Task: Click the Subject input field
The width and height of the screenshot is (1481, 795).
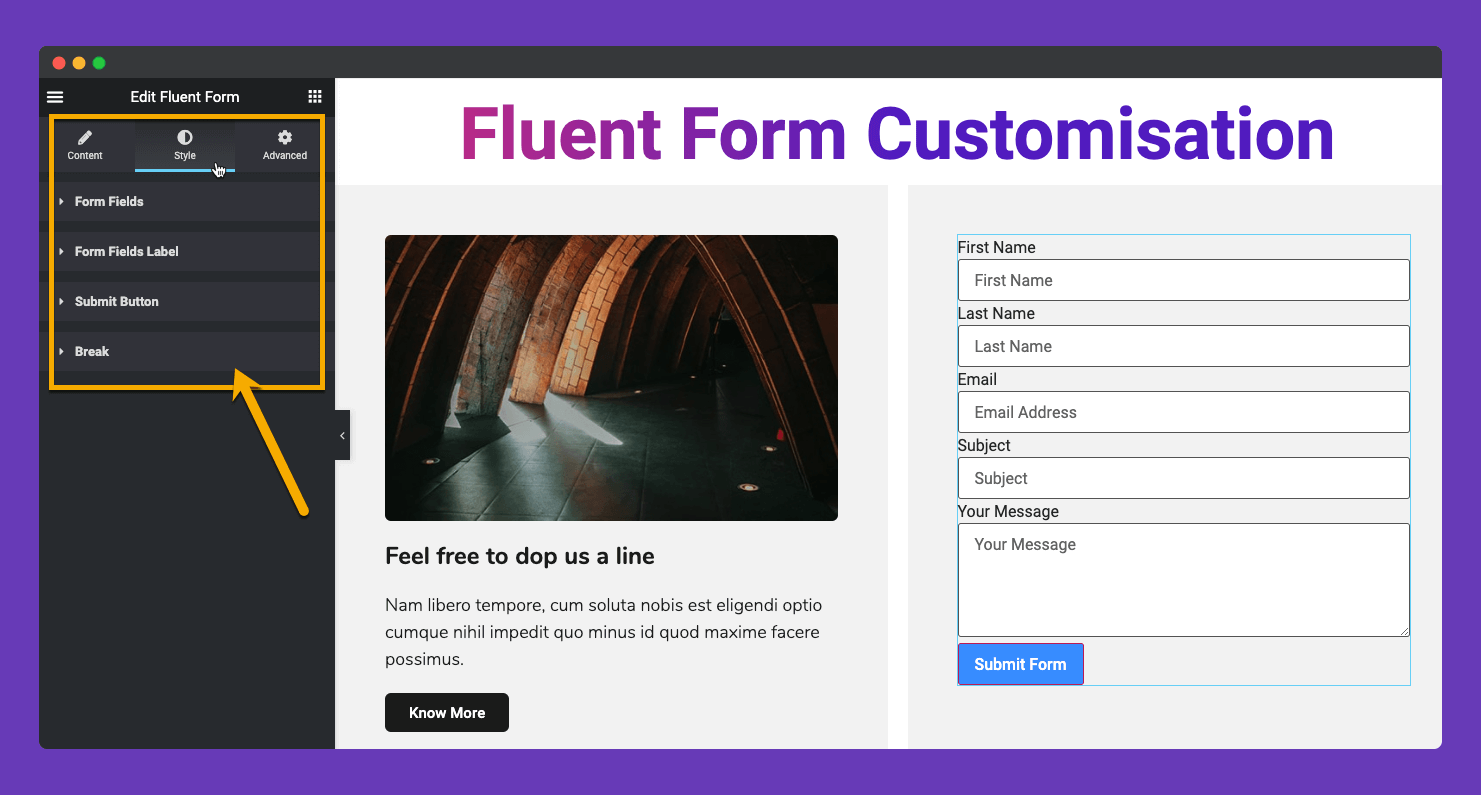Action: click(x=1184, y=478)
